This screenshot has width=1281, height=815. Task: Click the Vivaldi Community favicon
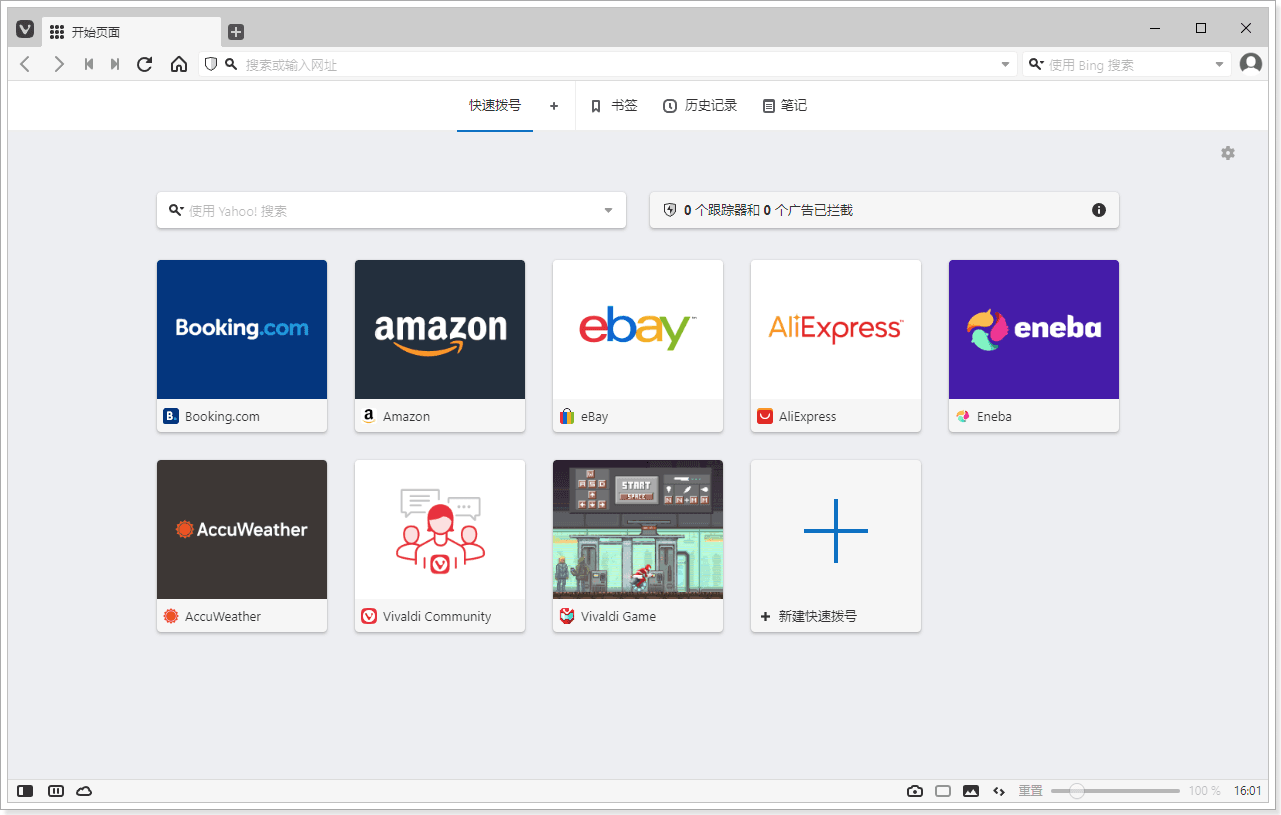click(369, 616)
